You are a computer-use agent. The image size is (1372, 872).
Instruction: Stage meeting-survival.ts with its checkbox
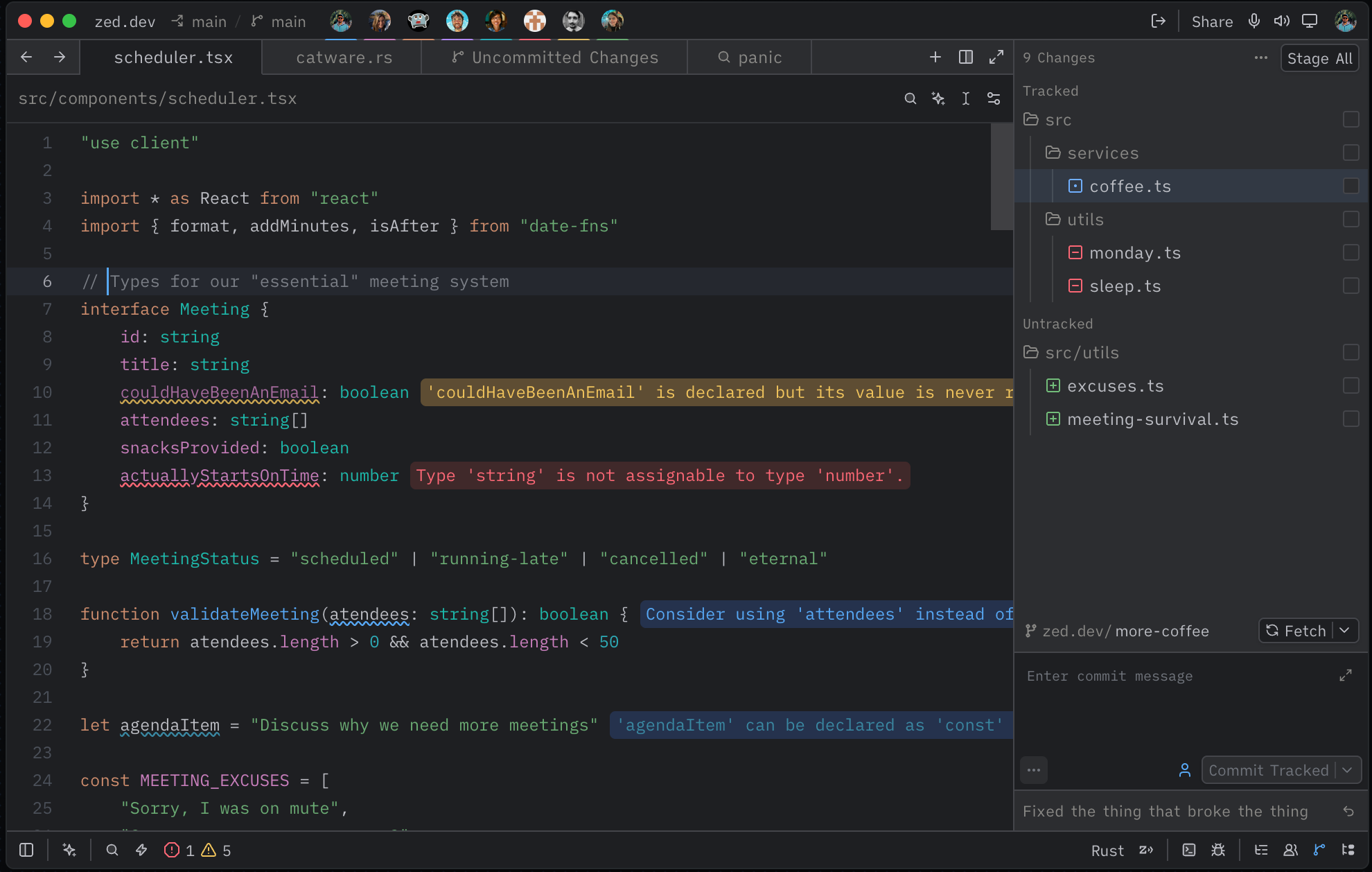tap(1351, 419)
